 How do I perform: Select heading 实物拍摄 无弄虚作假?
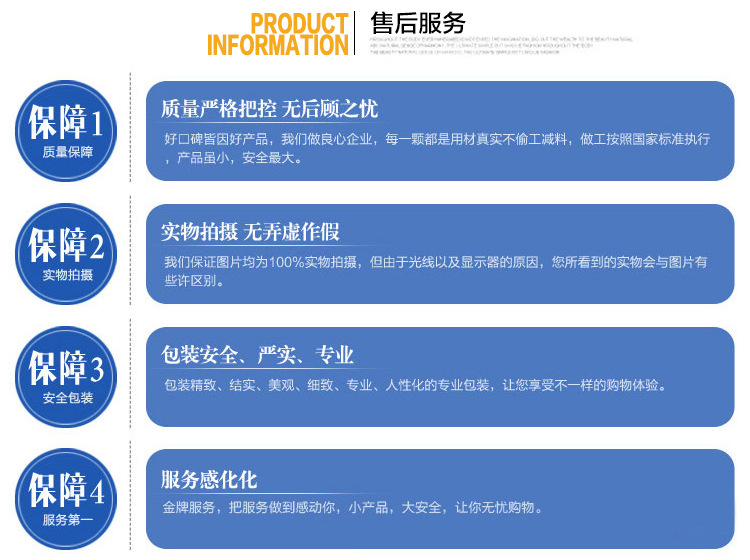coord(250,232)
